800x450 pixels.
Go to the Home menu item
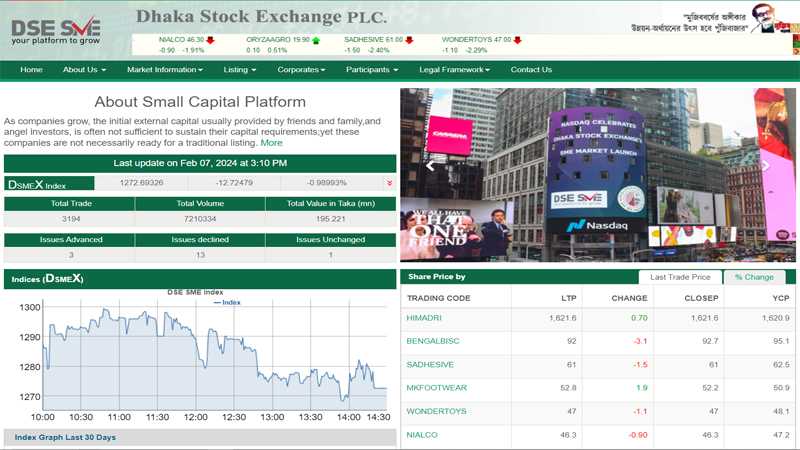point(31,70)
